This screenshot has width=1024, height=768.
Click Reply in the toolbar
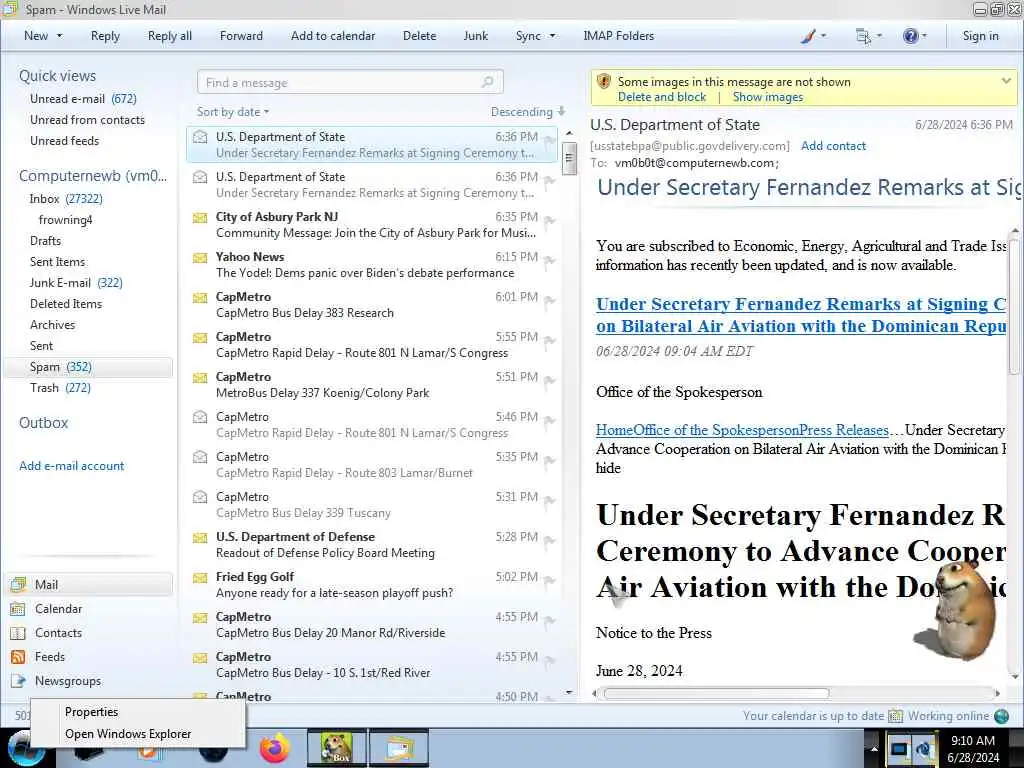pos(105,36)
